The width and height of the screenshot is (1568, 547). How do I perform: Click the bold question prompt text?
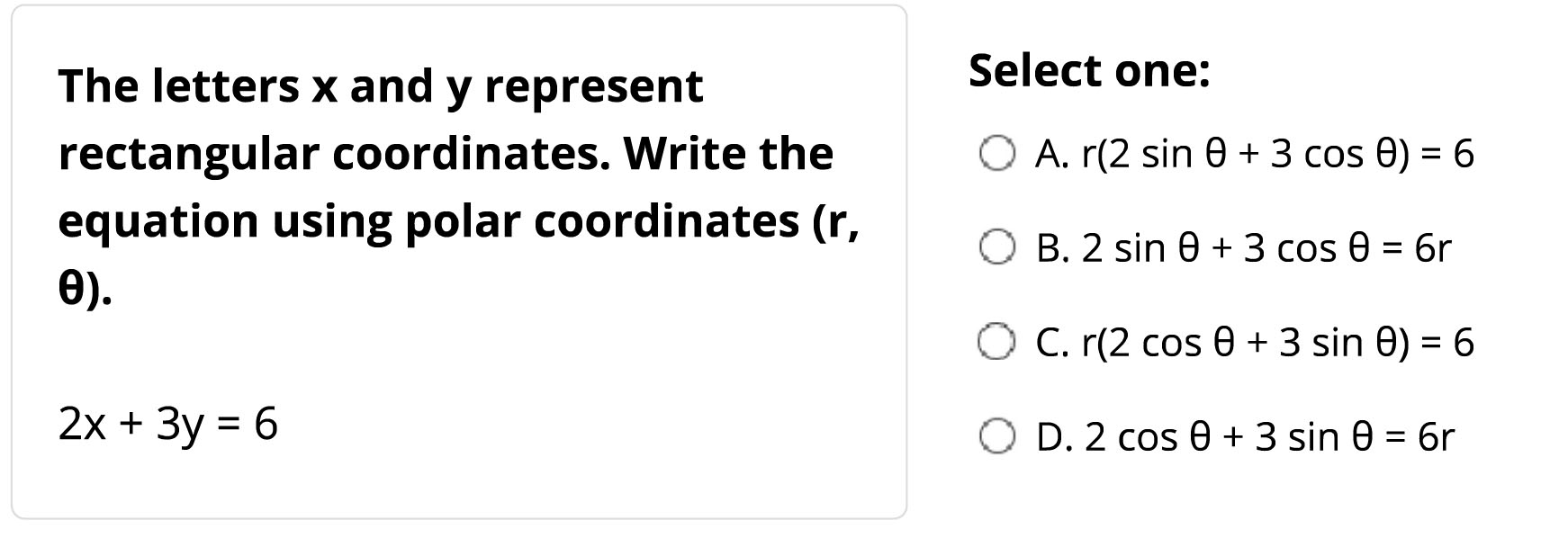point(459,187)
